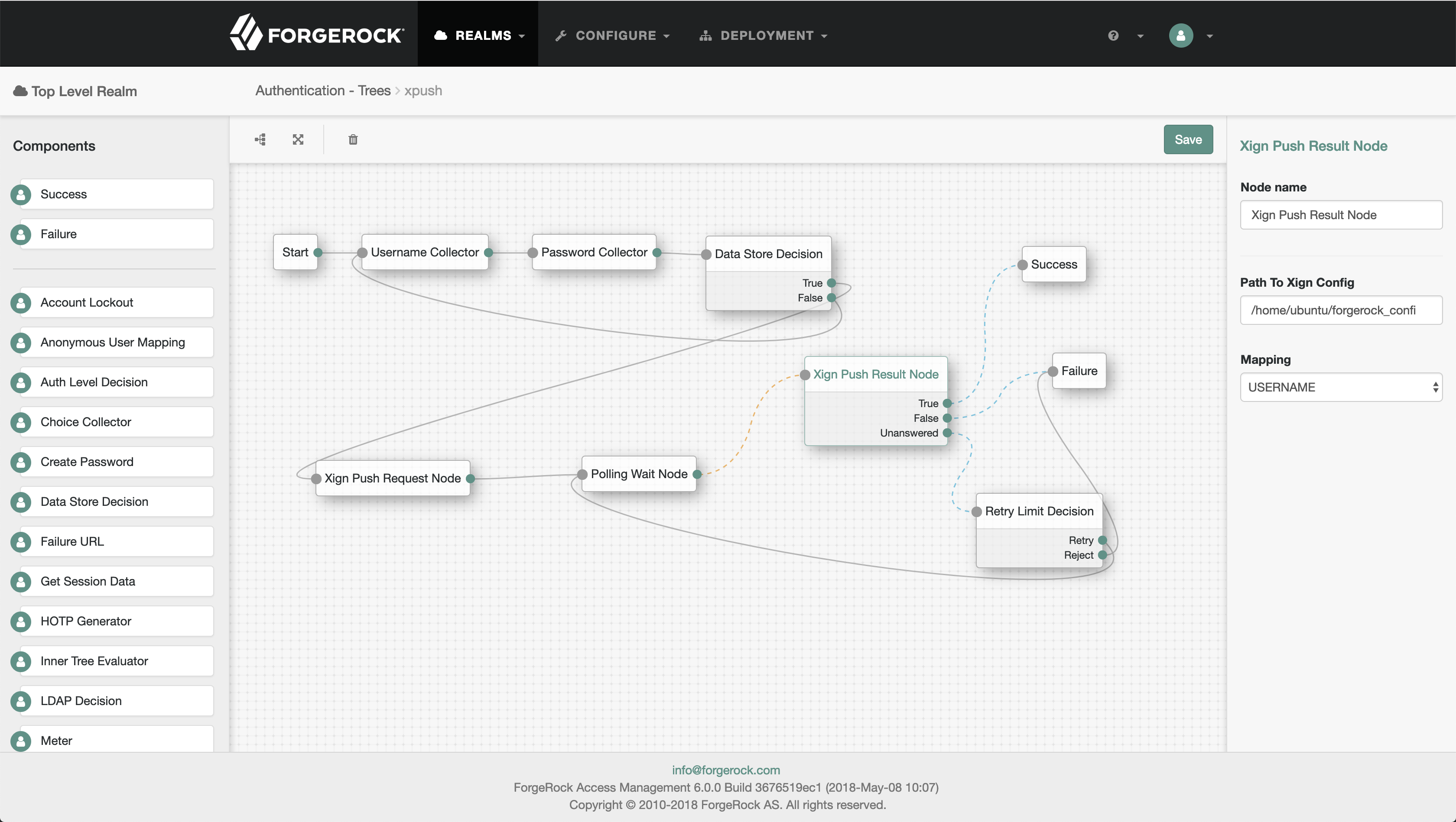Click the help question mark icon
This screenshot has width=1456, height=822.
(x=1113, y=36)
